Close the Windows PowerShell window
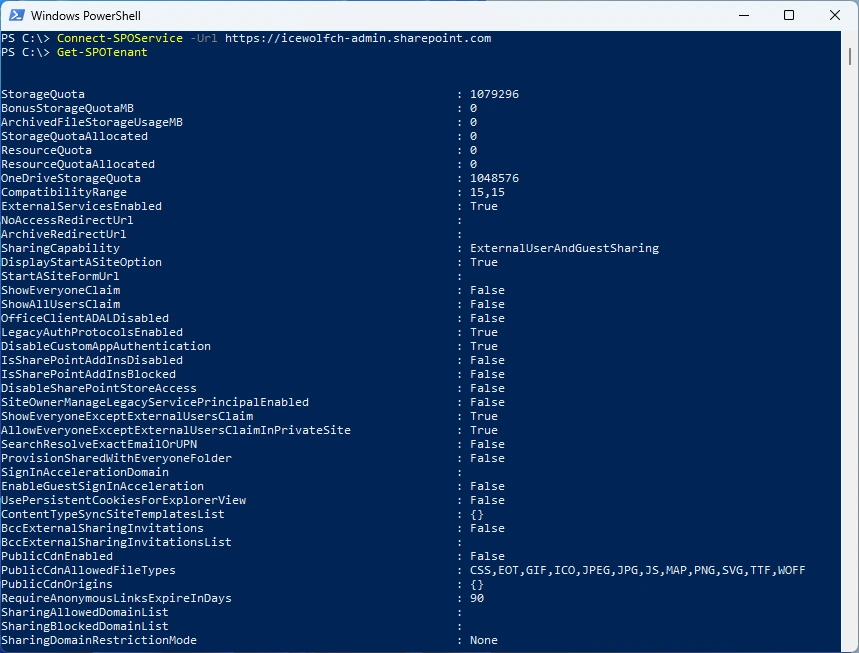This screenshot has height=653, width=859. tap(835, 16)
